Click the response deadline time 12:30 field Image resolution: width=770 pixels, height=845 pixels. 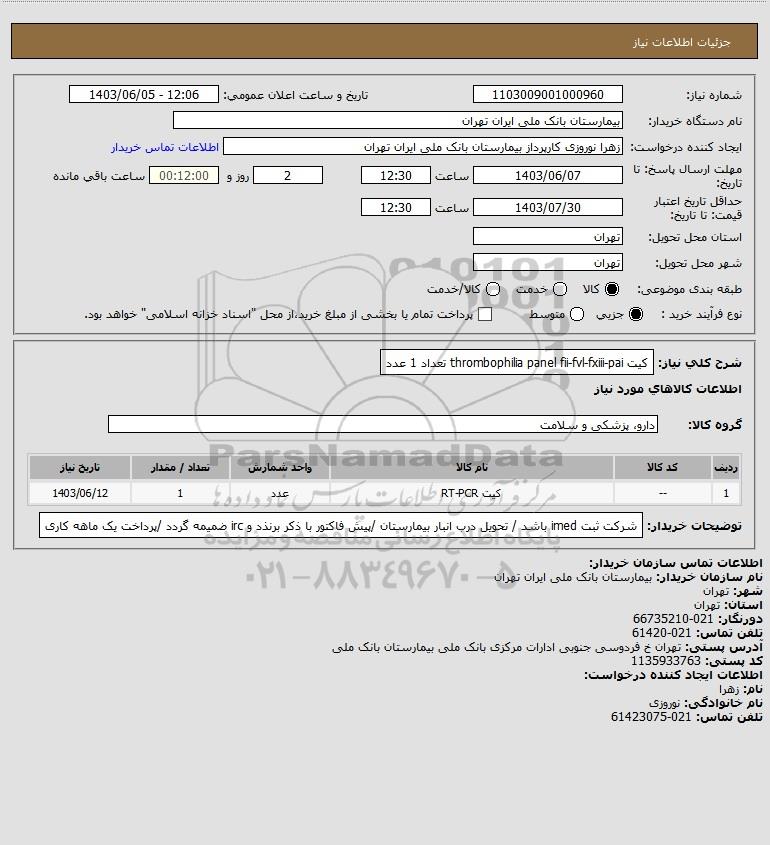tap(396, 176)
